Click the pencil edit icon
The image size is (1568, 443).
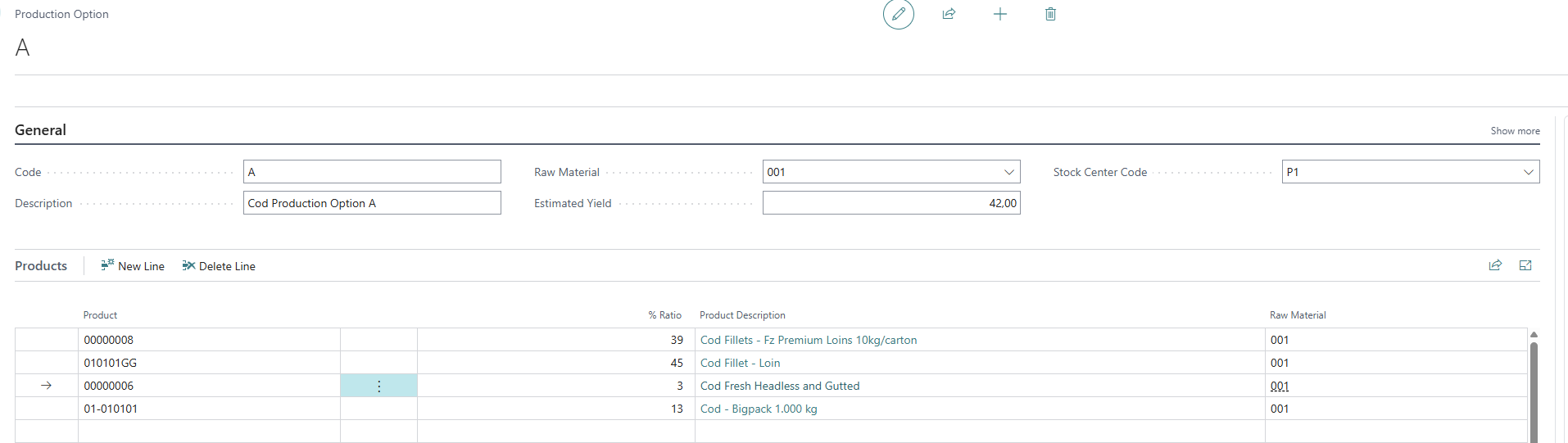[899, 14]
